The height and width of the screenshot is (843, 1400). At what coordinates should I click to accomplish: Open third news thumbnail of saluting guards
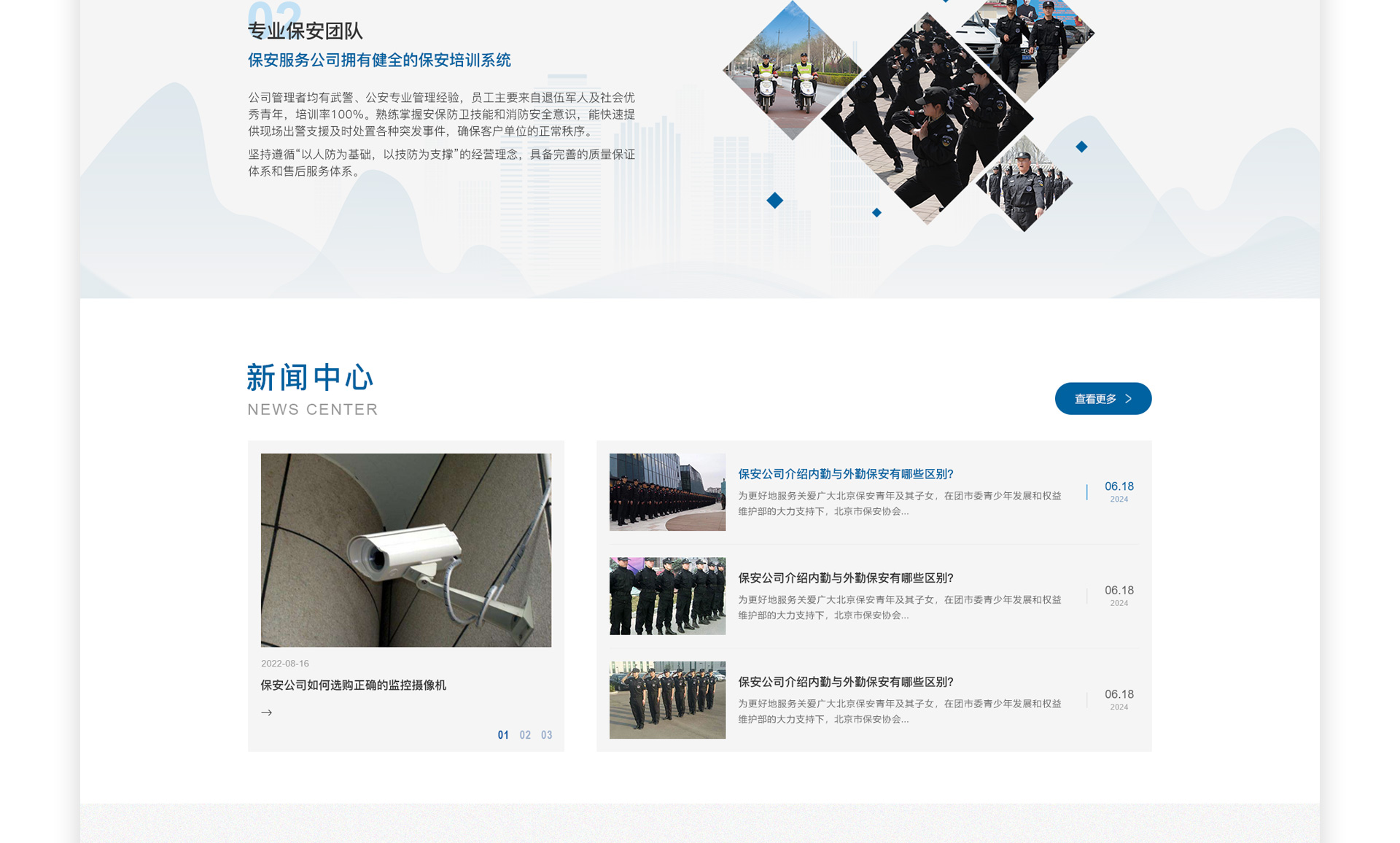pos(667,700)
